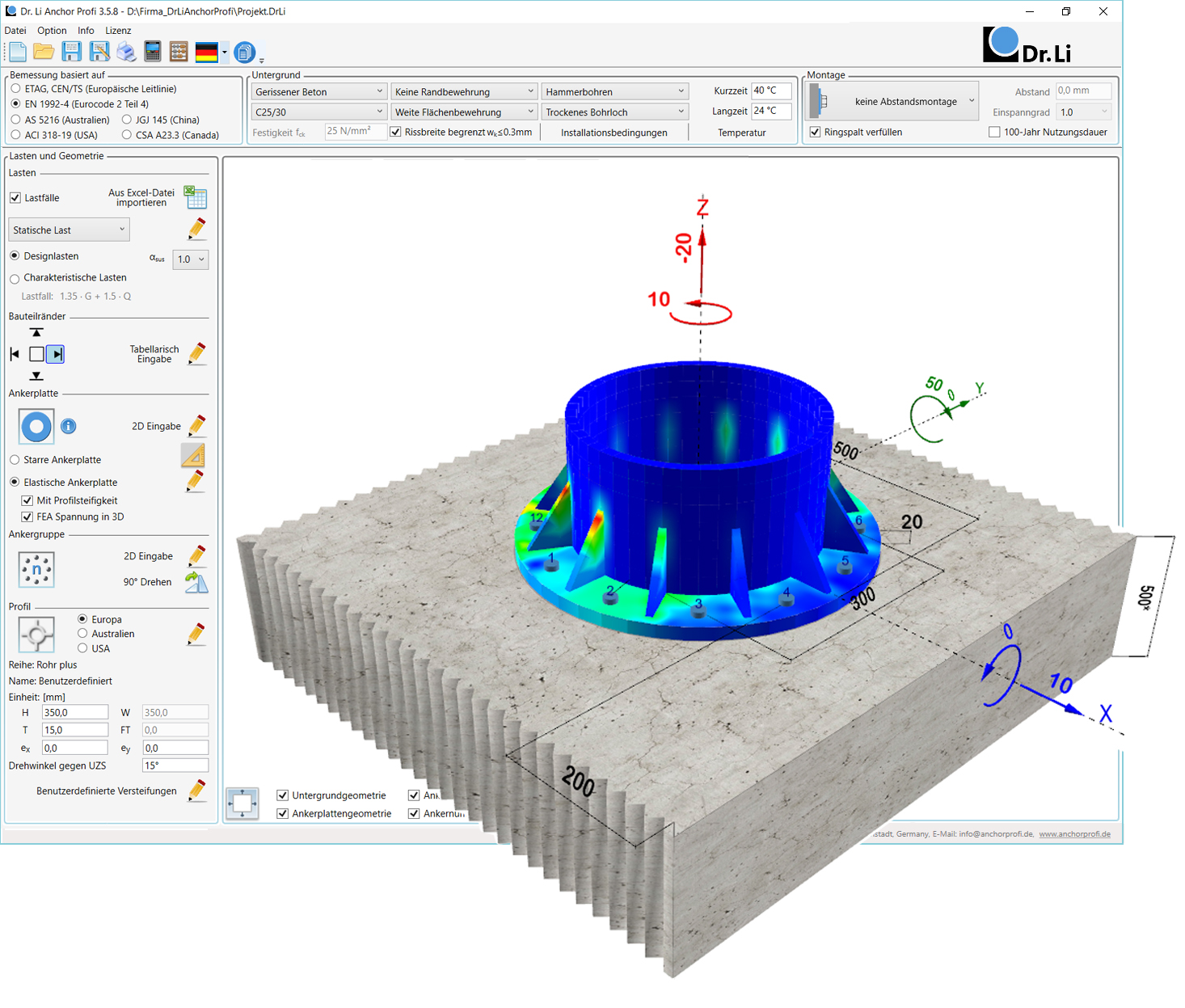This screenshot has width=1185, height=1008.
Task: Open the calculator icon in the toolbar
Action: (x=153, y=52)
